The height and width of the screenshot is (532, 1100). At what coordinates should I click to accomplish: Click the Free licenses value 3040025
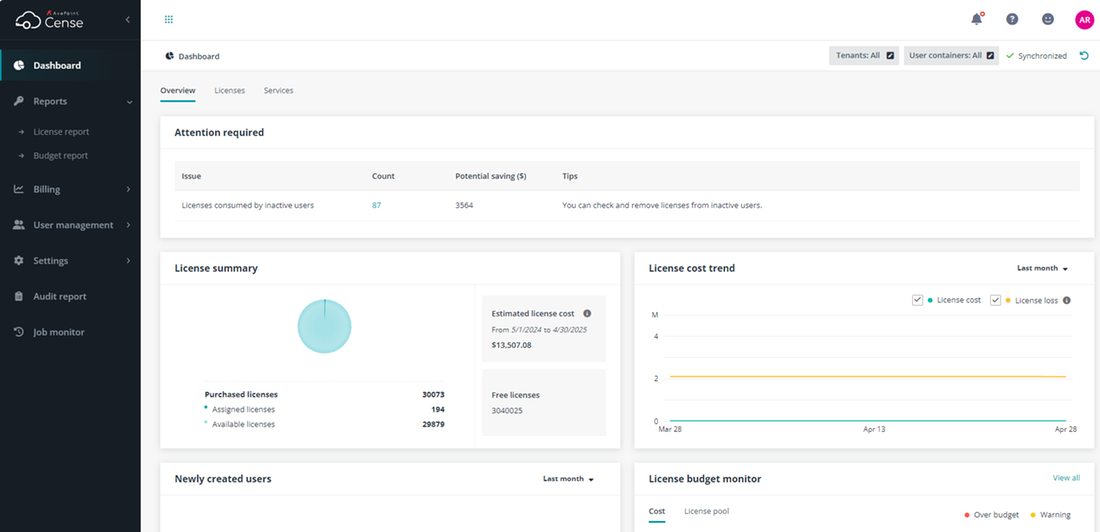507,411
